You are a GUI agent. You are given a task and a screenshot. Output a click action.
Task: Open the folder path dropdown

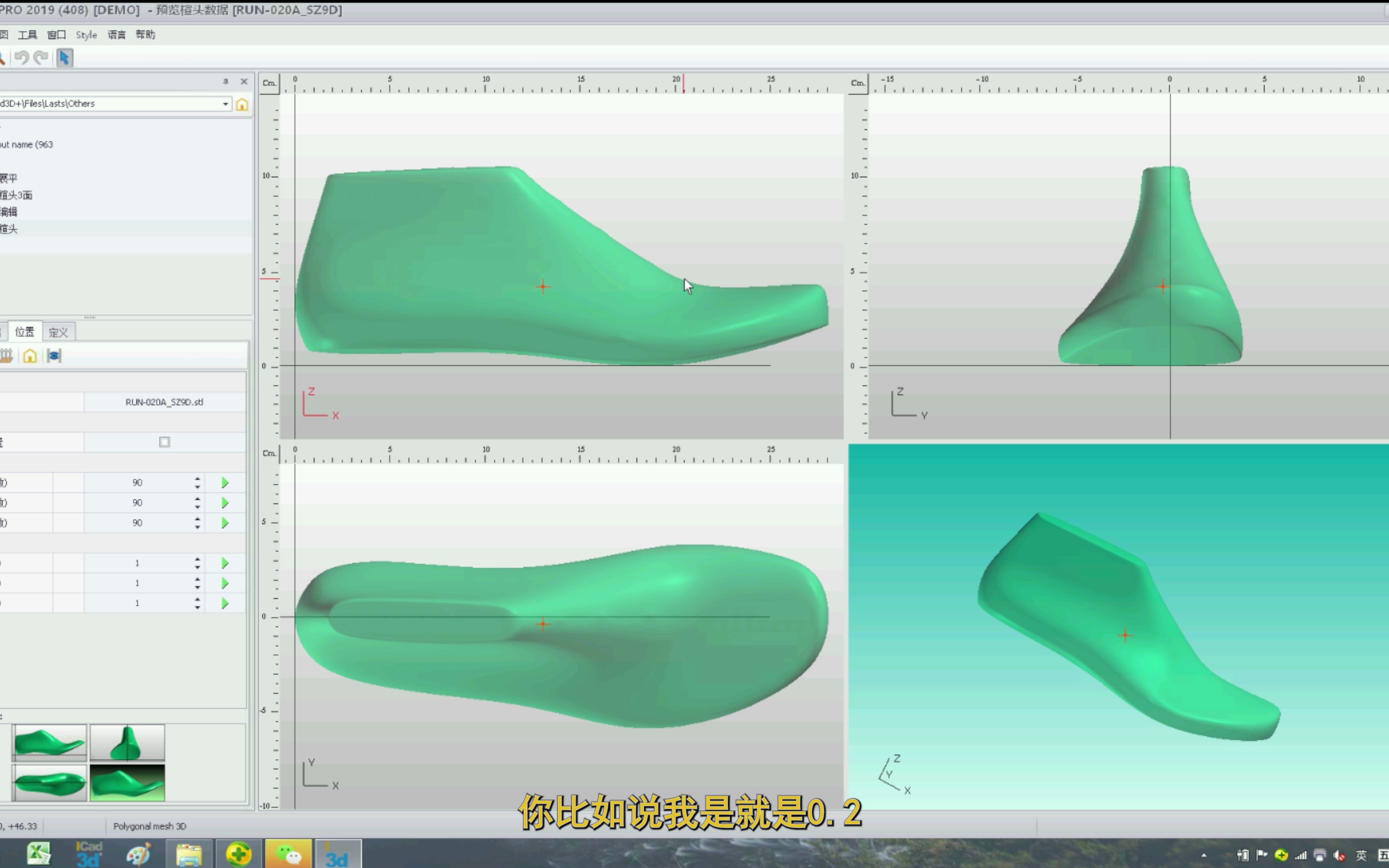pyautogui.click(x=225, y=104)
